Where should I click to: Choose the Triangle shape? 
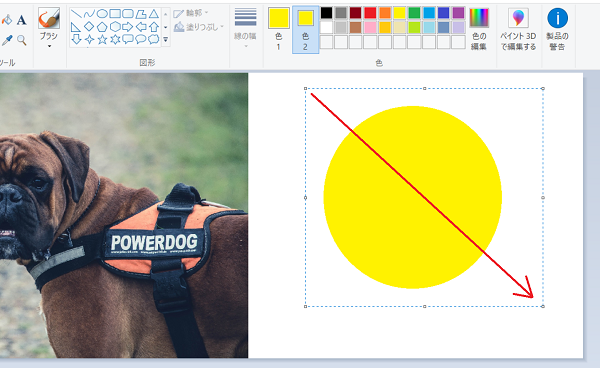154,14
